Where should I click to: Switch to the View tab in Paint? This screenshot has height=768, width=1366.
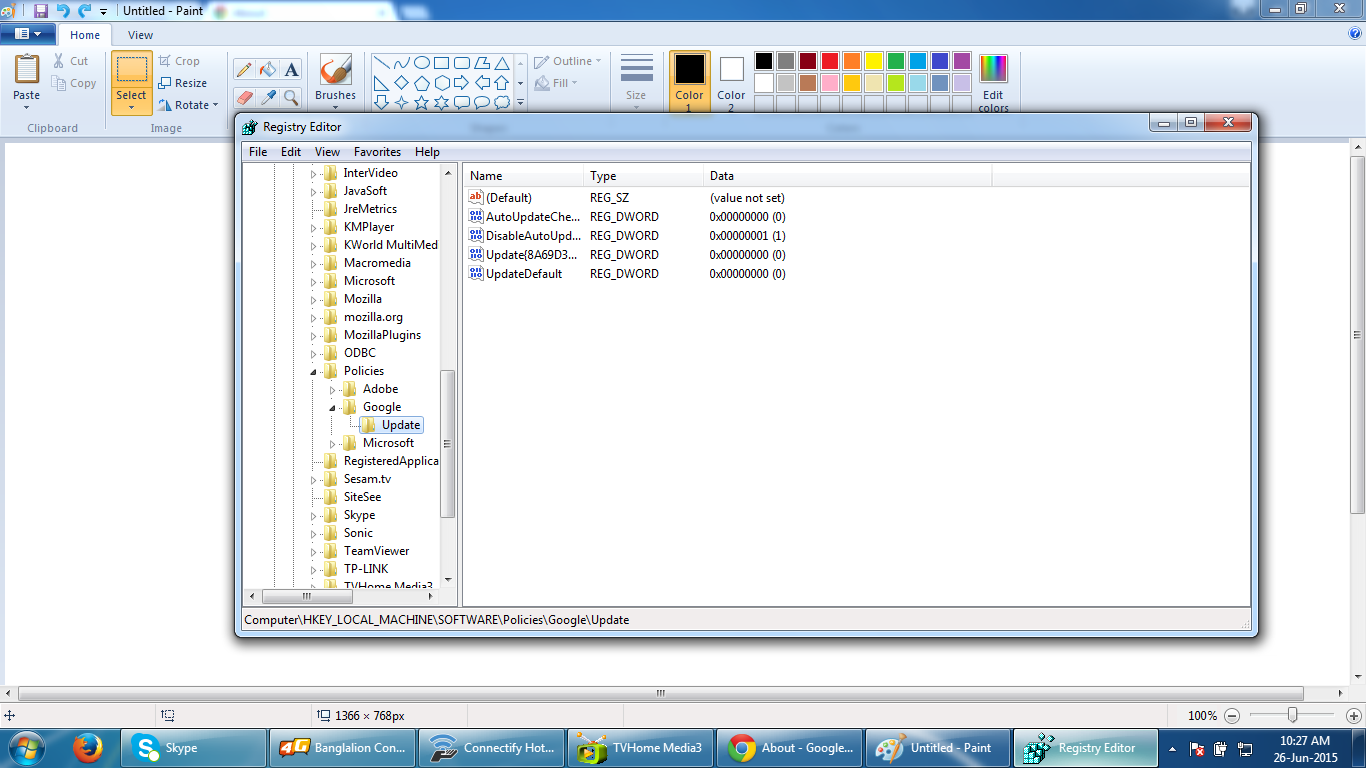pos(141,35)
